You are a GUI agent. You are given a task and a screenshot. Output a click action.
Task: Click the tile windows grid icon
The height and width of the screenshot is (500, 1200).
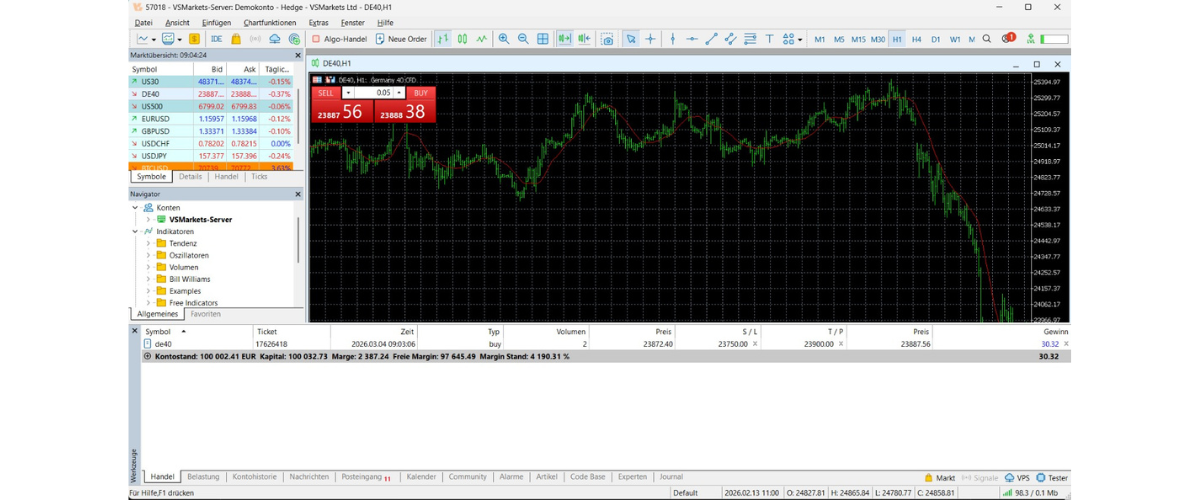543,39
